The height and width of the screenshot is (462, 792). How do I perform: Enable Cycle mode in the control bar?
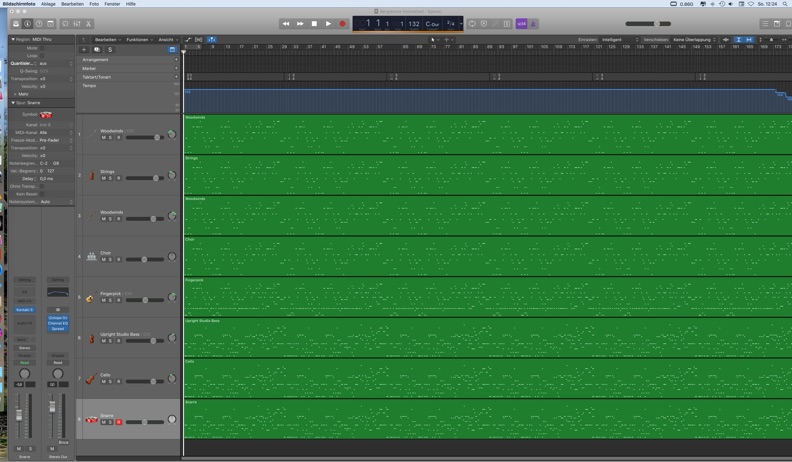pos(472,23)
